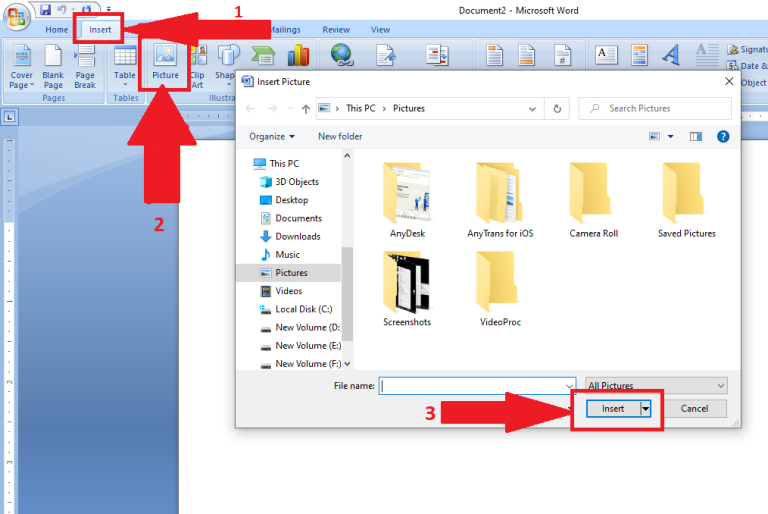Select the AnyTrans for iOS folder

point(500,200)
